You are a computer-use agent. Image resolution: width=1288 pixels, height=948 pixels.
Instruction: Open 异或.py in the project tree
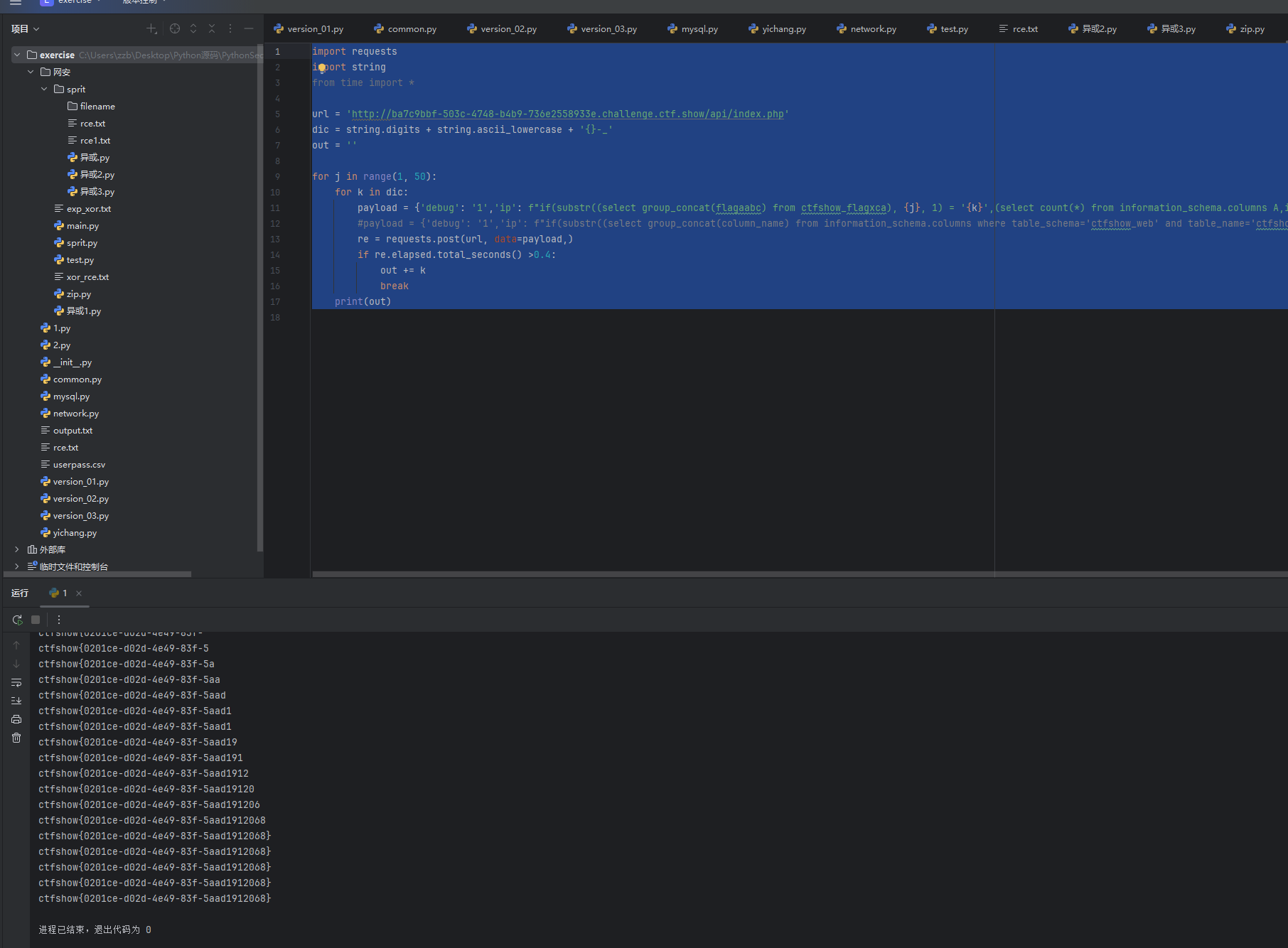[88, 157]
